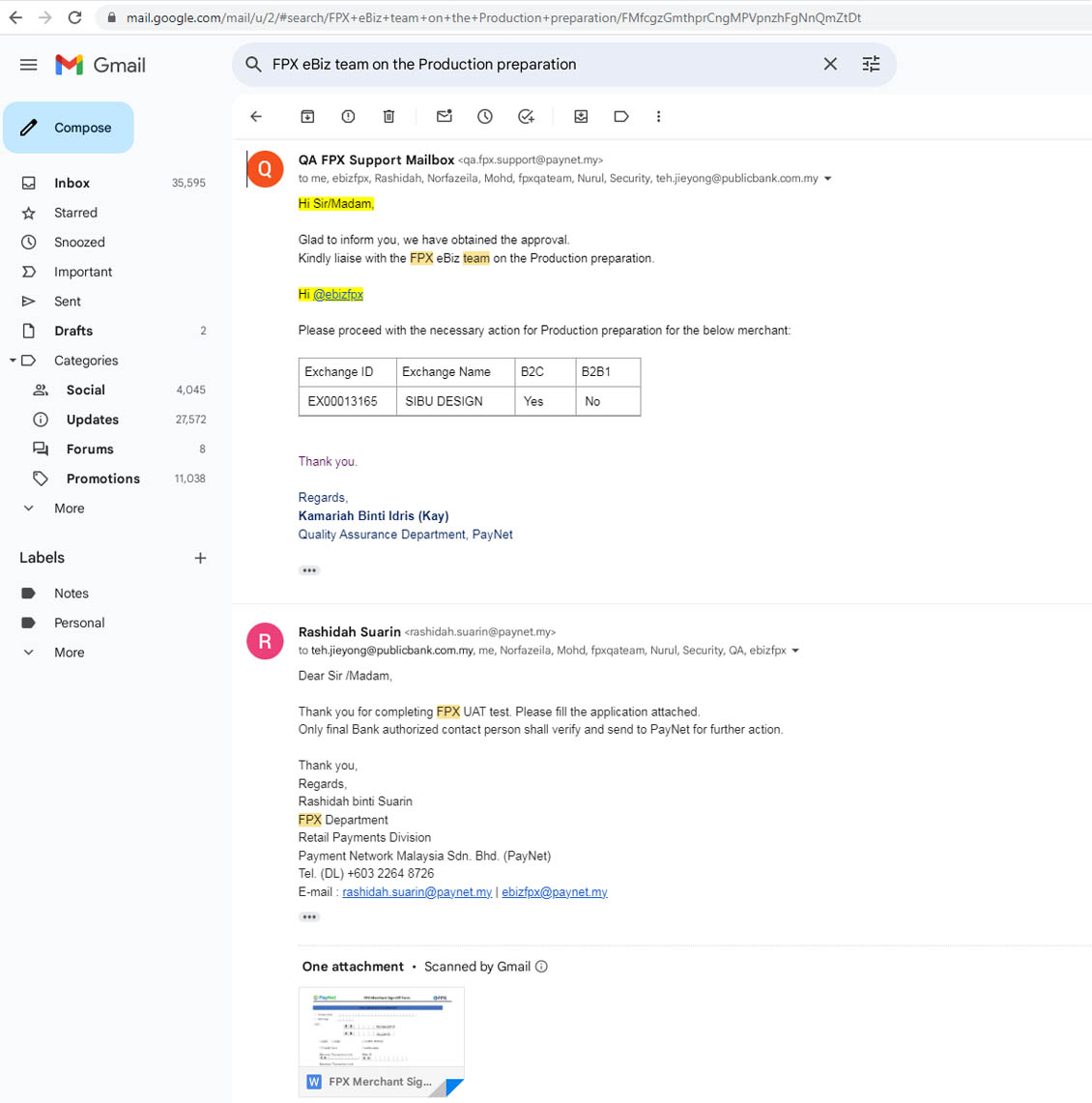
Task: Click the Move to icon
Action: click(581, 117)
